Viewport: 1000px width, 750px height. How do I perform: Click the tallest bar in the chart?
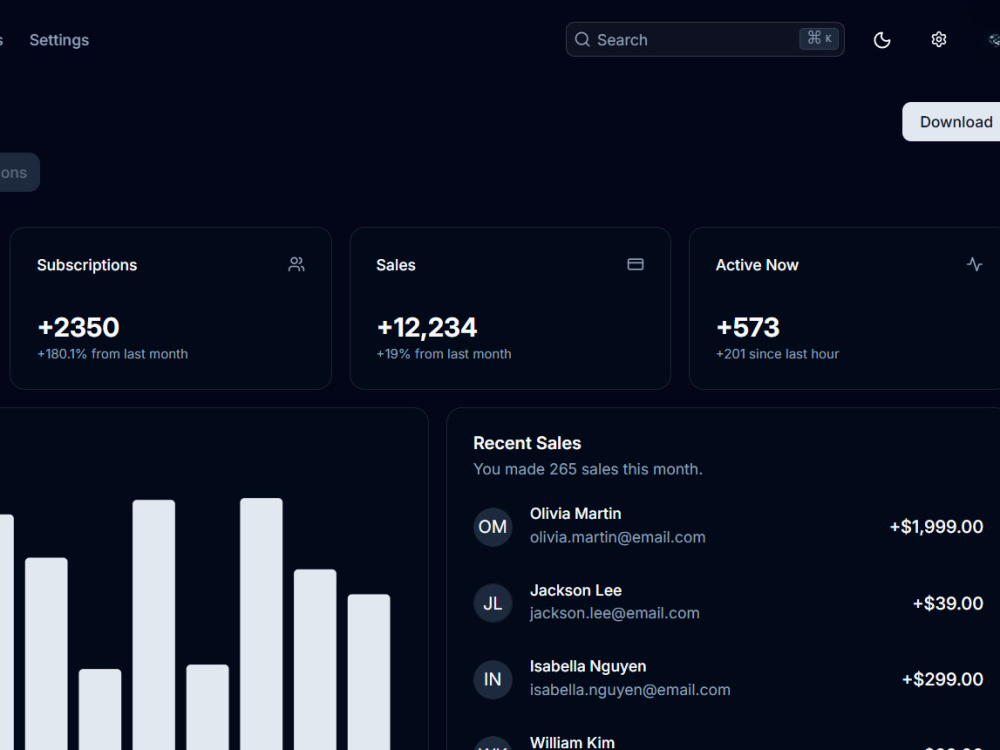click(261, 624)
